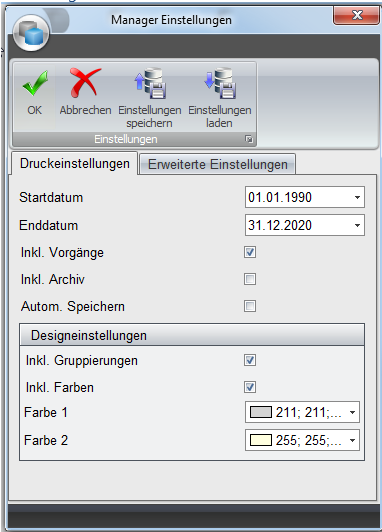Expand the Farbe 1 color dropdown

pos(352,413)
